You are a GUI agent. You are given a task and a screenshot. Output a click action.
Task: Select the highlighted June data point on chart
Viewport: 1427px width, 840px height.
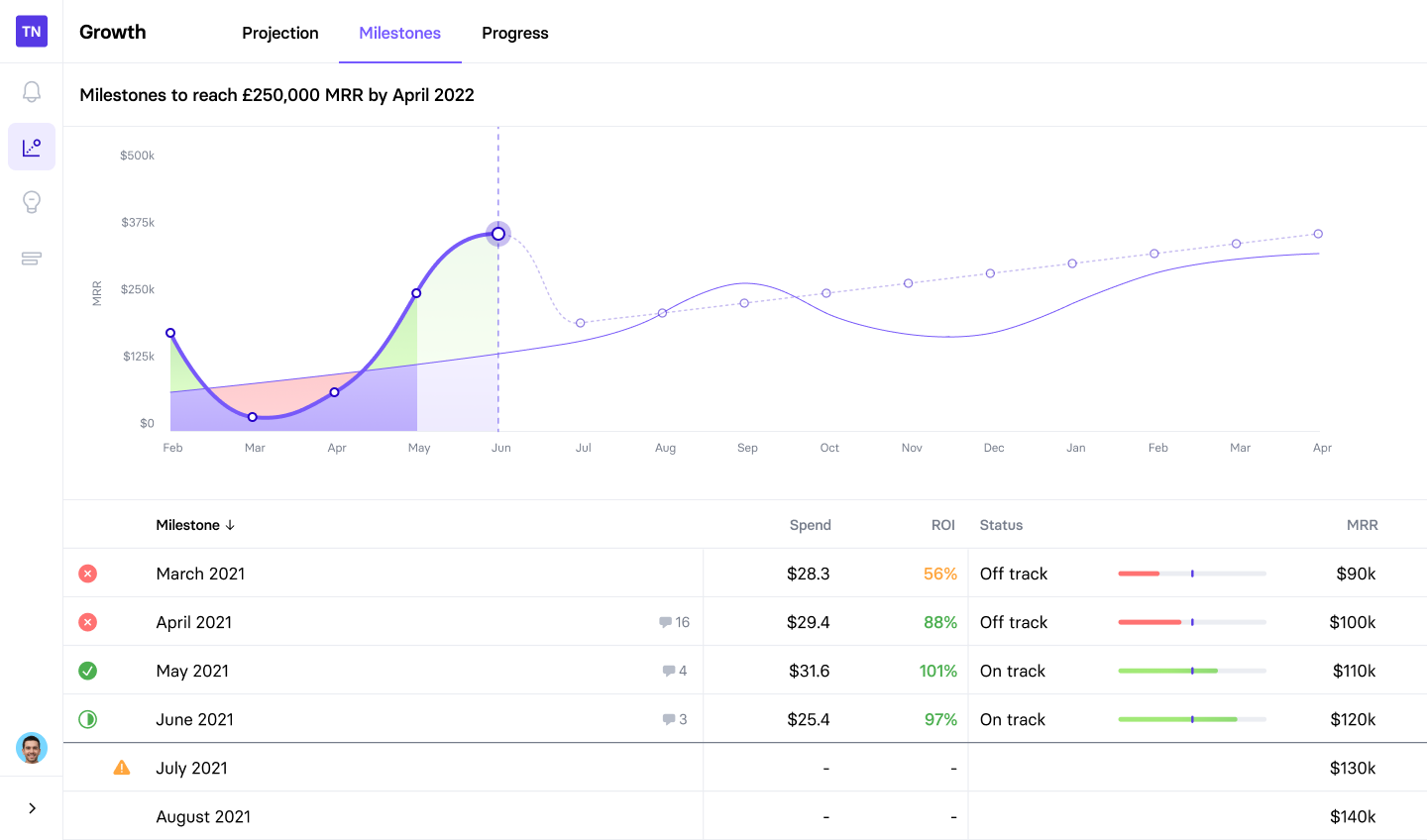[x=498, y=235]
